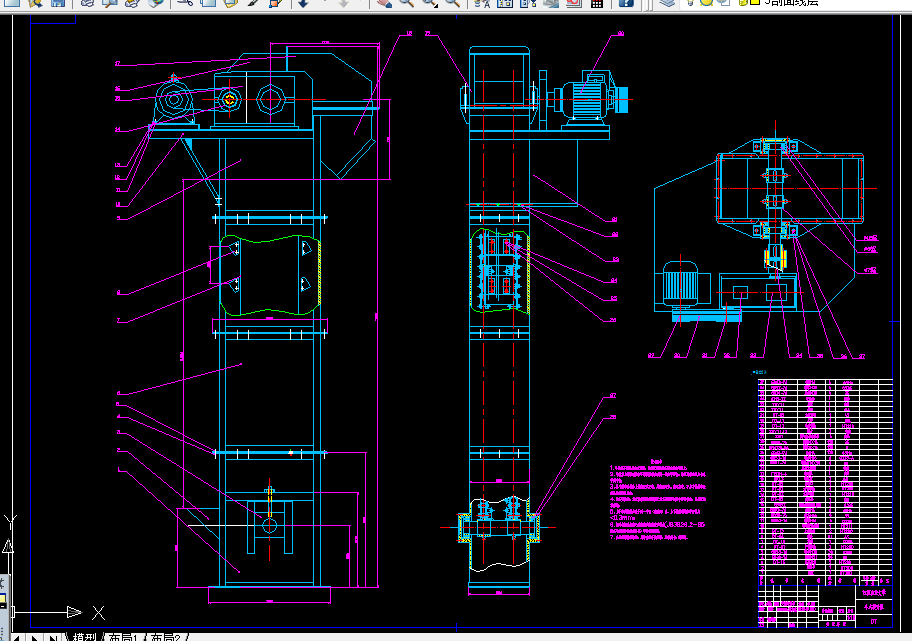Open a drawing file with the Open icon
This screenshot has height=641, width=912.
coord(35,3)
